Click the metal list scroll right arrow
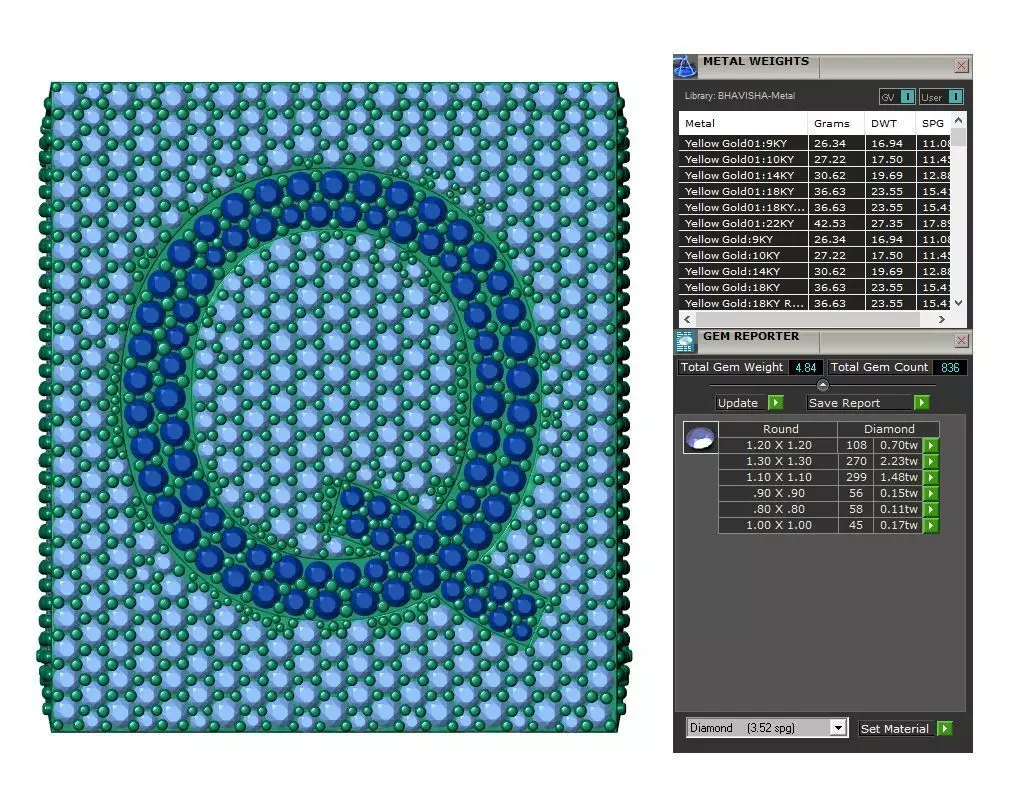The height and width of the screenshot is (806, 1034). (x=942, y=319)
